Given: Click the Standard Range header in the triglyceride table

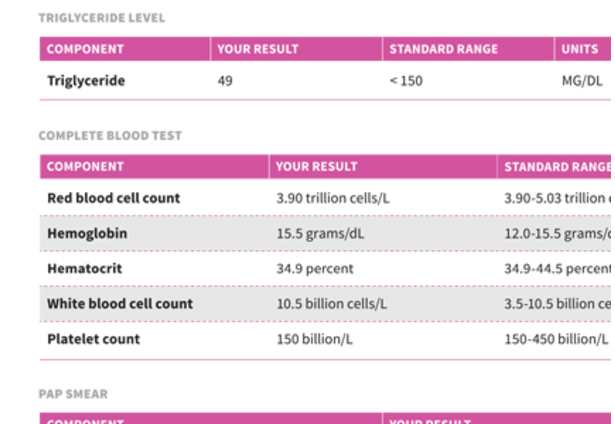Looking at the screenshot, I should [444, 49].
